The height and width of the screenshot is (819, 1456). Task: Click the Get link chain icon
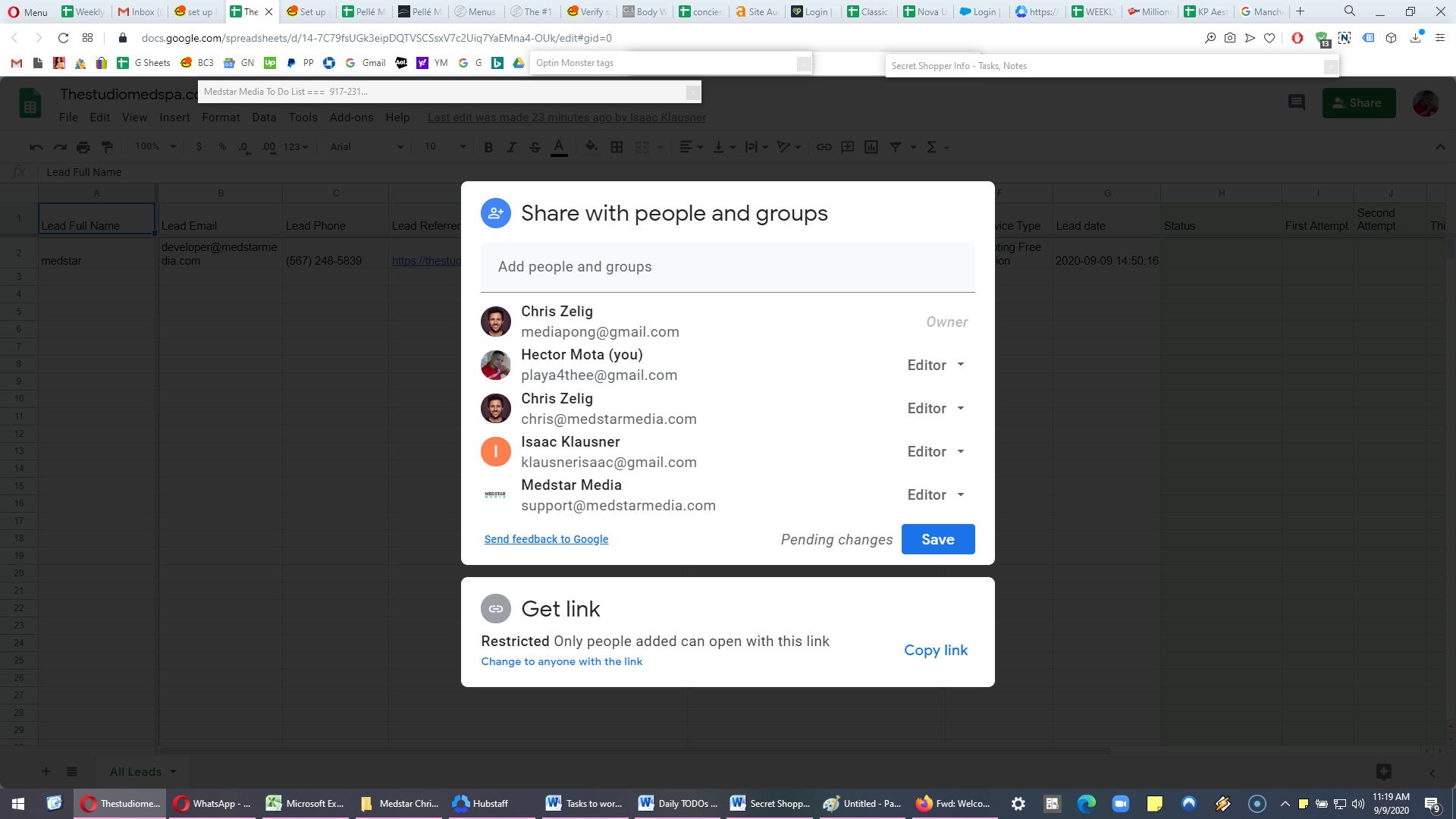coord(496,608)
